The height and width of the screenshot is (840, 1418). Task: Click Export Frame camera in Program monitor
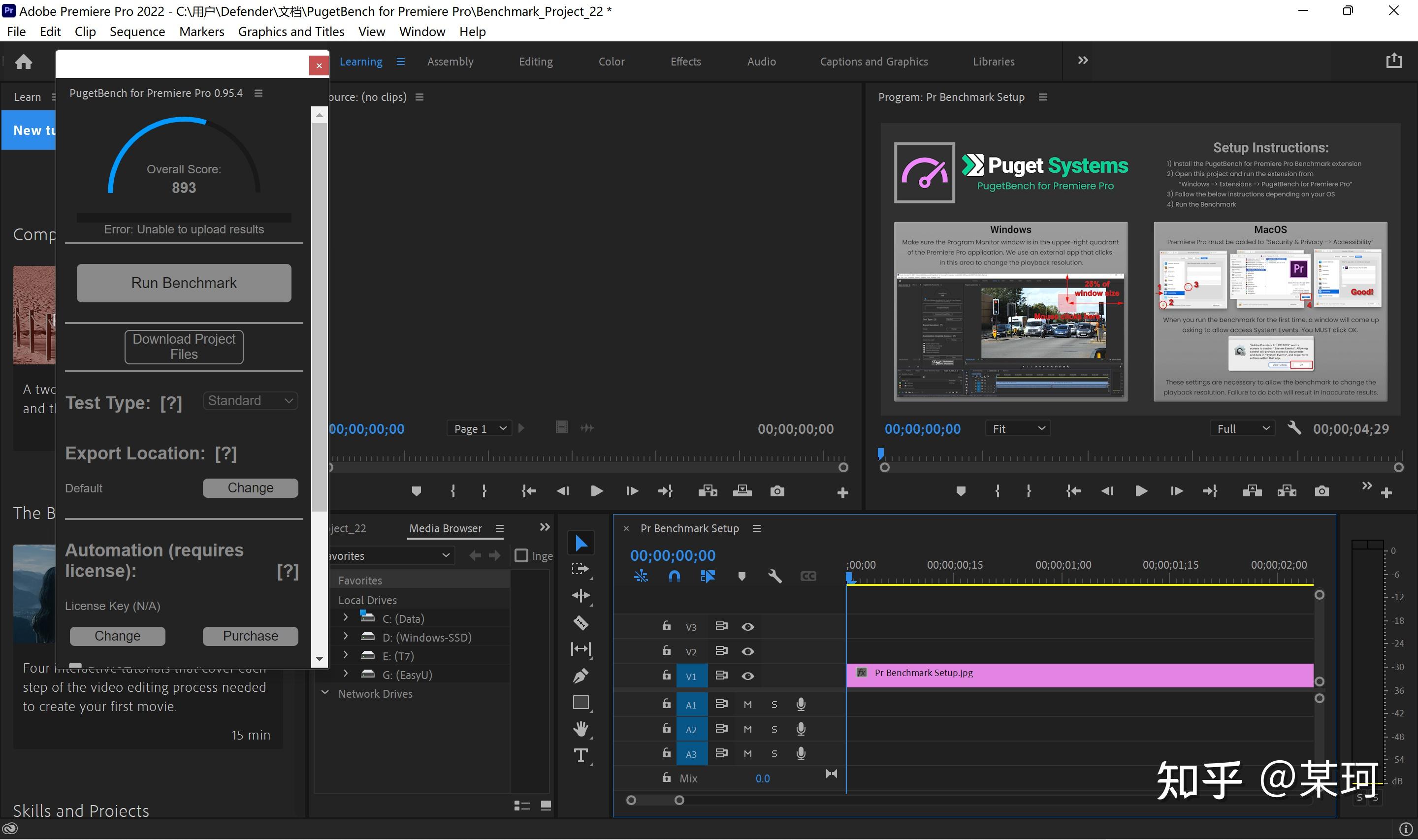pyautogui.click(x=1321, y=491)
